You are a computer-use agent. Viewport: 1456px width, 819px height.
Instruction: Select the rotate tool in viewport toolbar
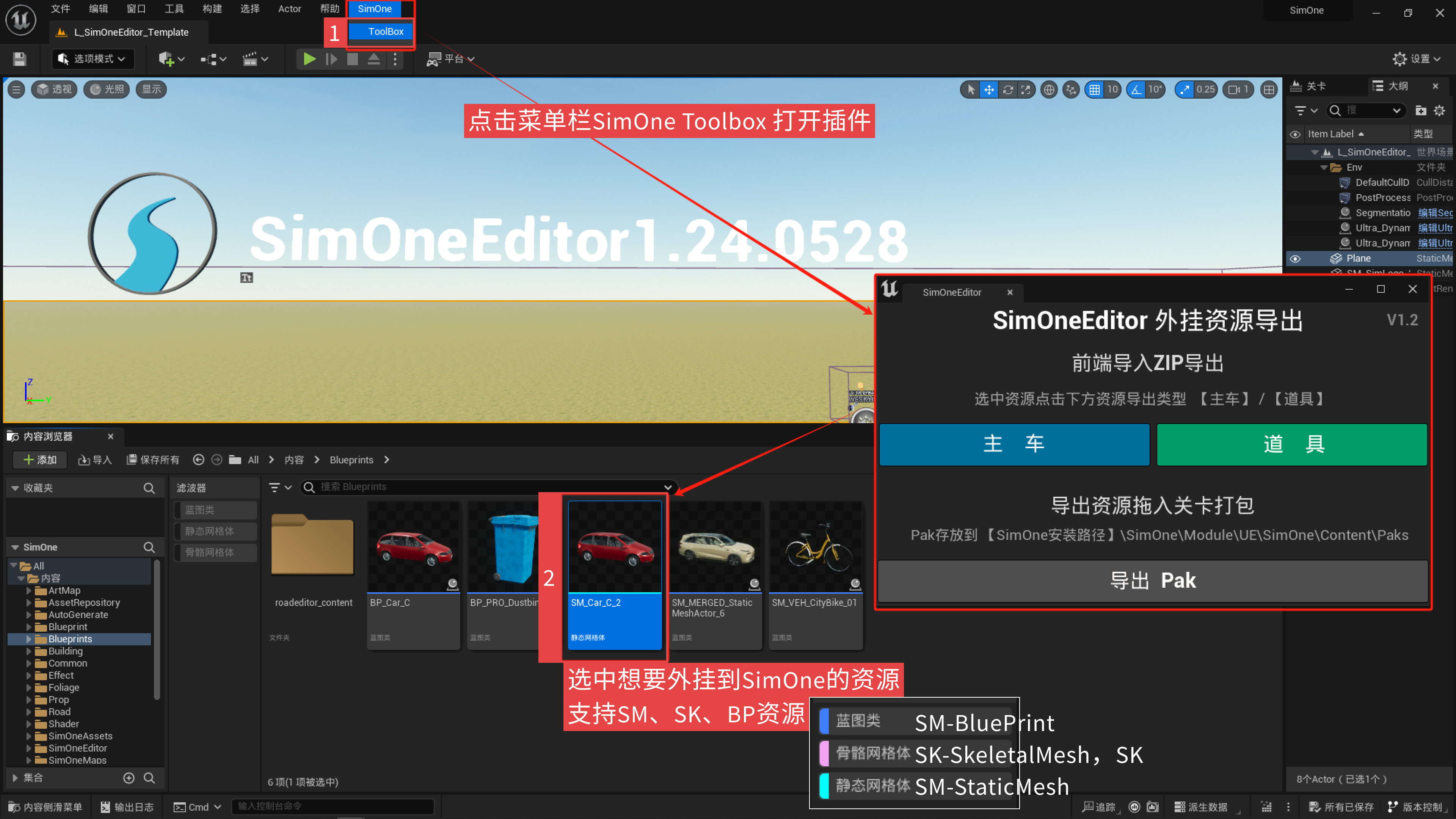pyautogui.click(x=1007, y=89)
